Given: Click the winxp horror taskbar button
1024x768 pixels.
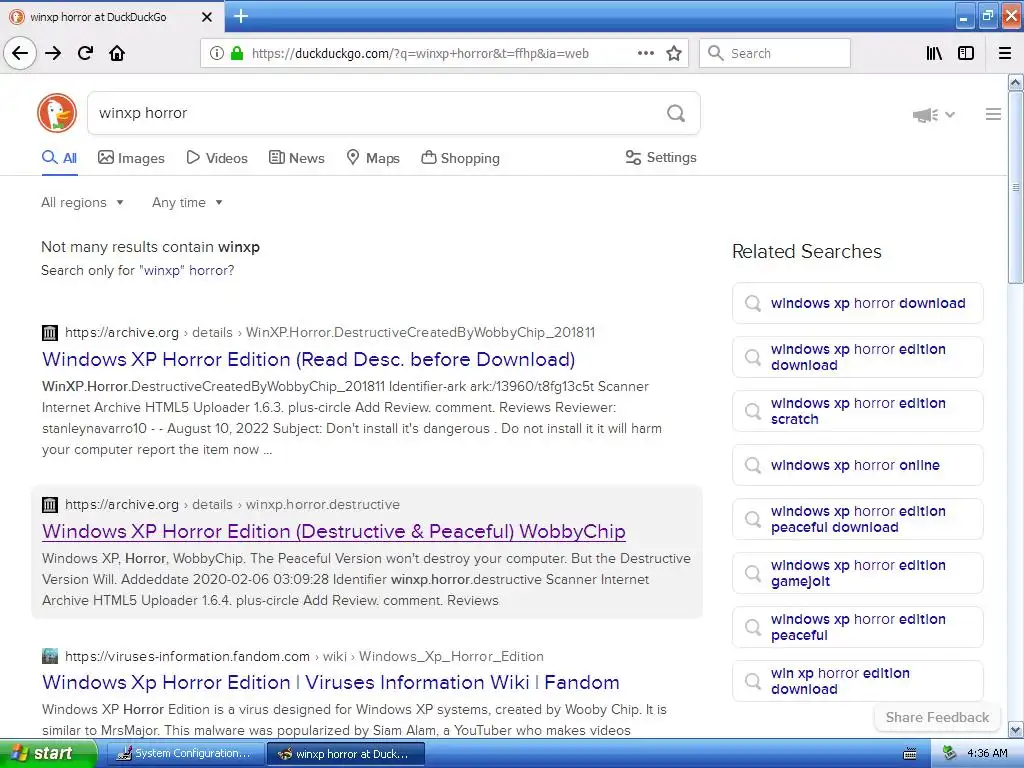Looking at the screenshot, I should (x=346, y=754).
